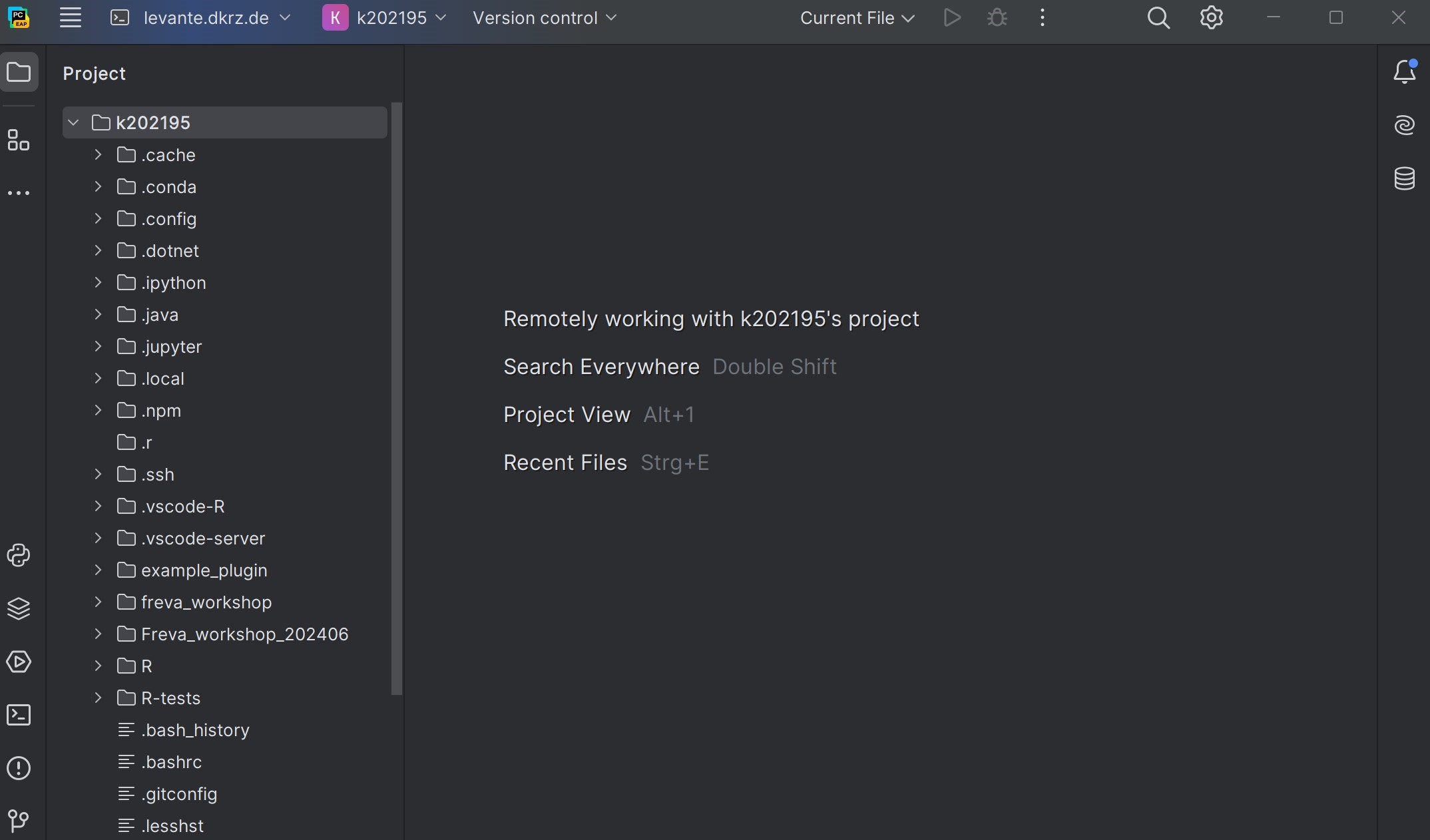Open the main hamburger menu
This screenshot has height=840, width=1430.
[70, 18]
